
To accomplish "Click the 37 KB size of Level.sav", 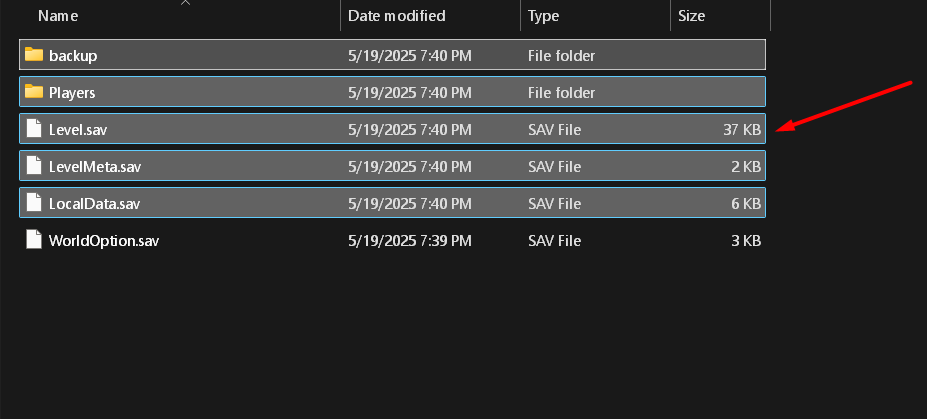I will point(743,129).
